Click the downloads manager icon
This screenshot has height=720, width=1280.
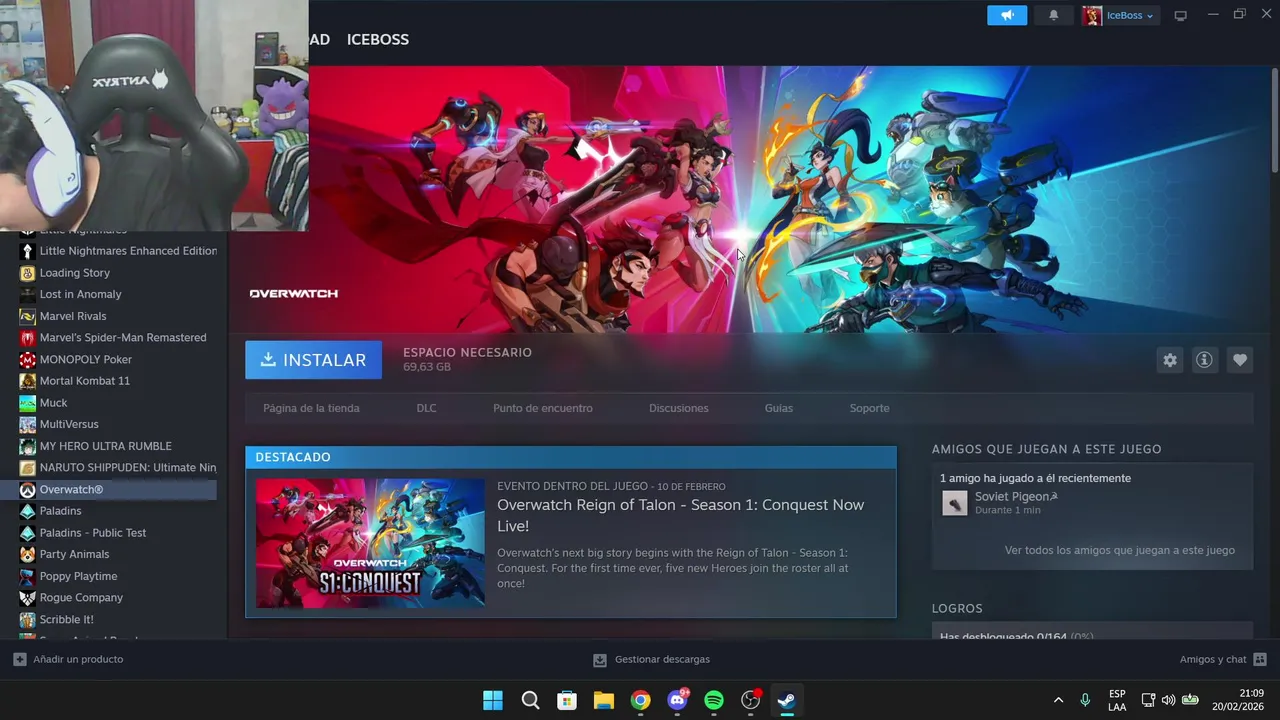click(x=600, y=660)
